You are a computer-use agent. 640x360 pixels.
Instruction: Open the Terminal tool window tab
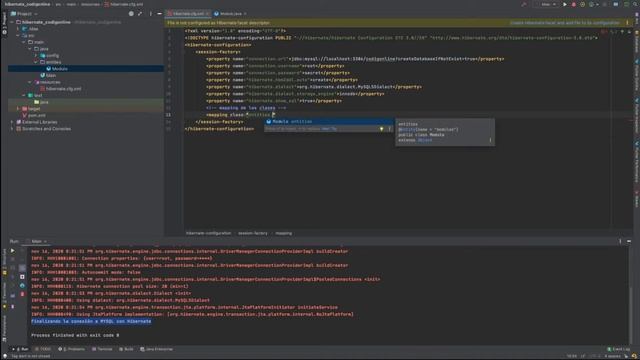coord(102,349)
